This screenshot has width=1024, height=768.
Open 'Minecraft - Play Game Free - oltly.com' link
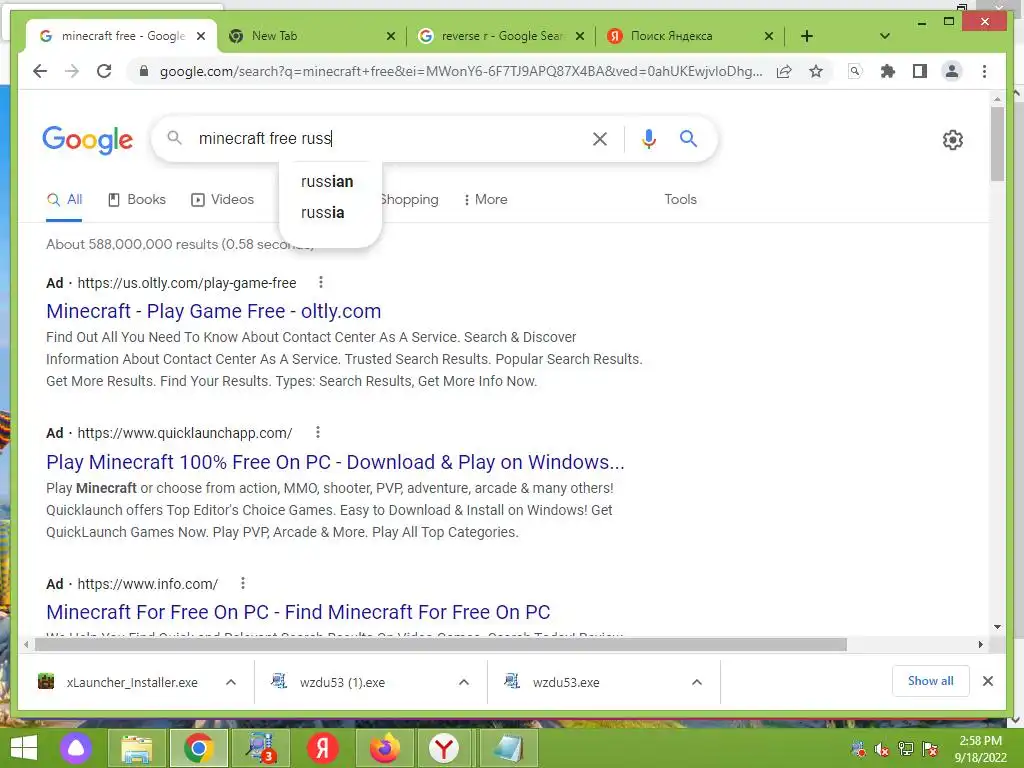(214, 311)
